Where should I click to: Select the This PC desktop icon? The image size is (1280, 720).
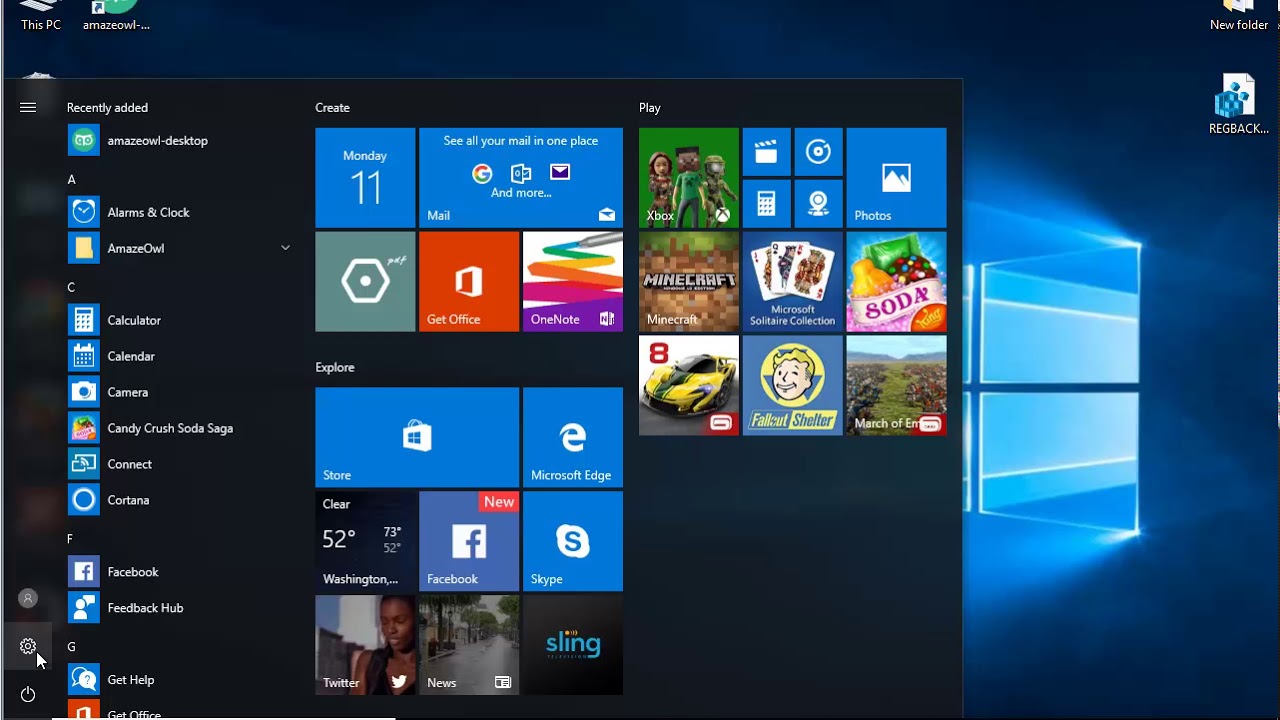(x=41, y=16)
